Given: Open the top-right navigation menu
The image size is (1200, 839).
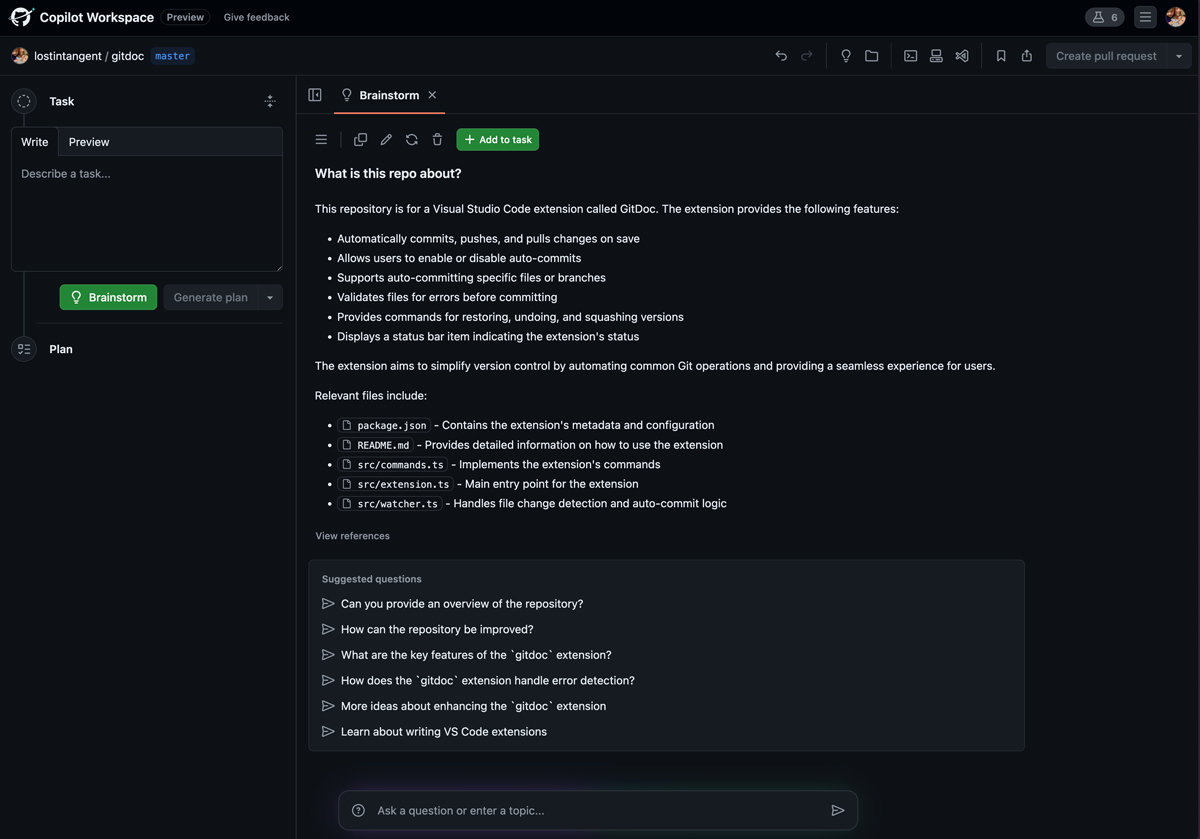Looking at the screenshot, I should (1144, 16).
